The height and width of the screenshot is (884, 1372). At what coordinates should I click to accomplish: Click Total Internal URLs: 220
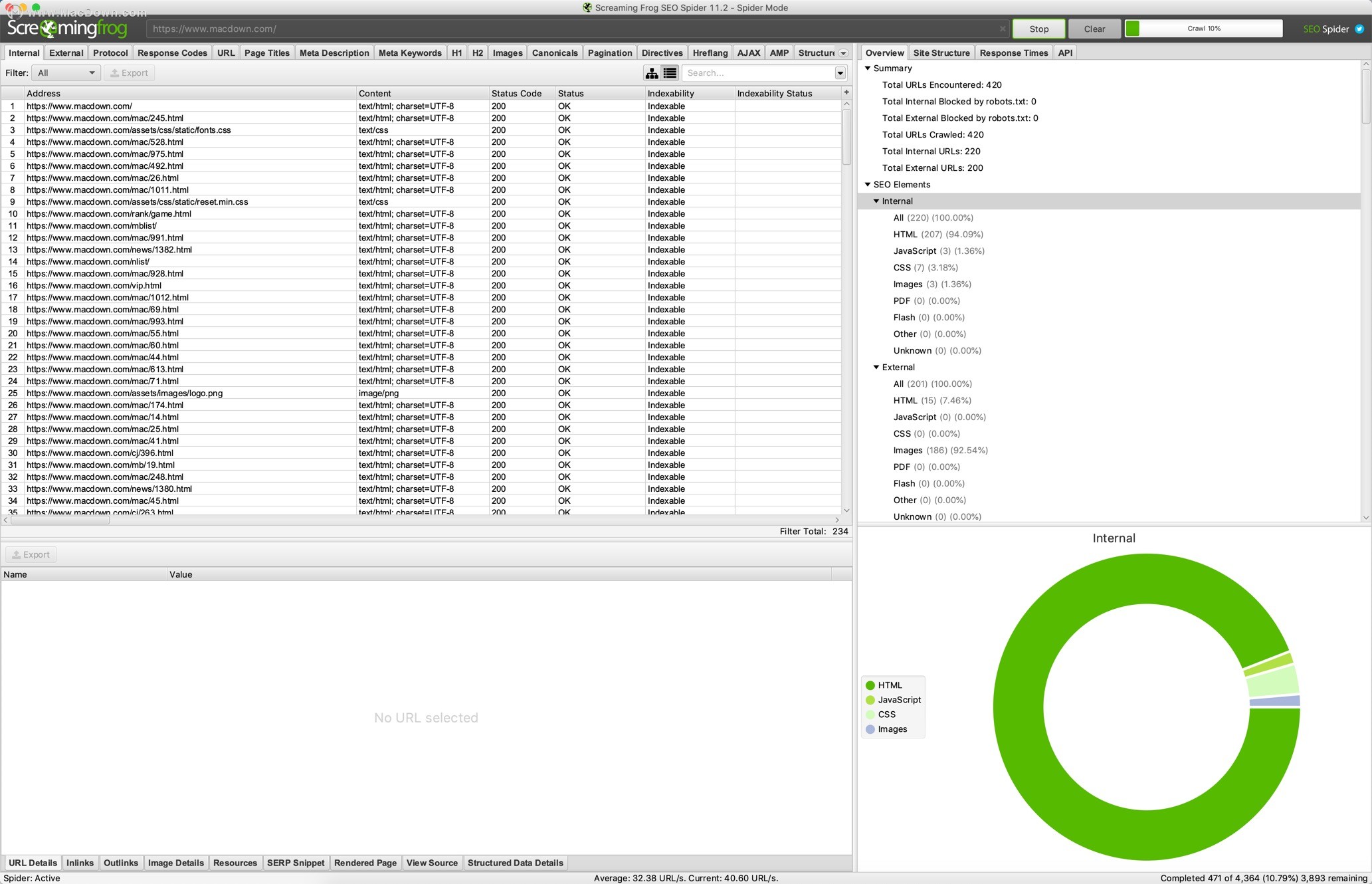[931, 152]
